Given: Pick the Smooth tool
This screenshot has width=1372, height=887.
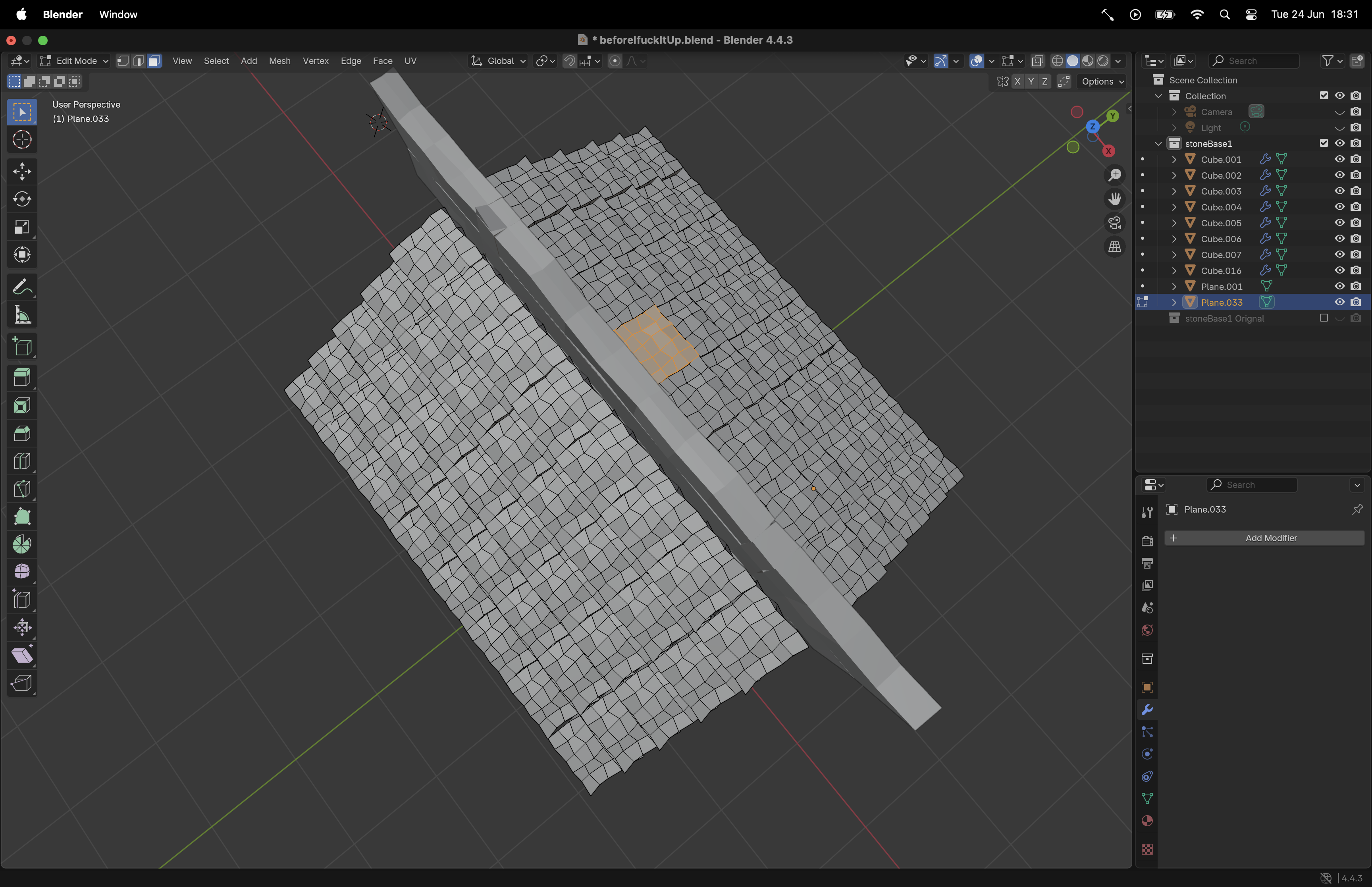Looking at the screenshot, I should click(x=22, y=571).
